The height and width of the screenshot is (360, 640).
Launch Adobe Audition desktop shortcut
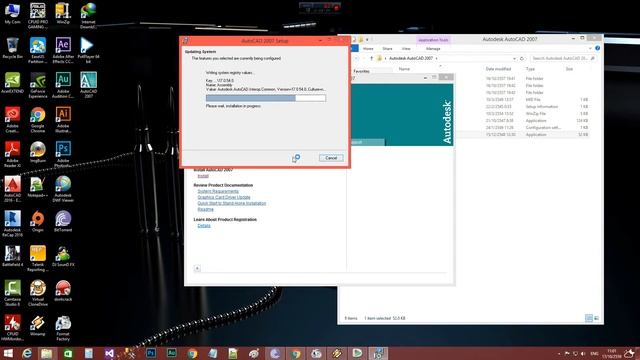pos(63,85)
